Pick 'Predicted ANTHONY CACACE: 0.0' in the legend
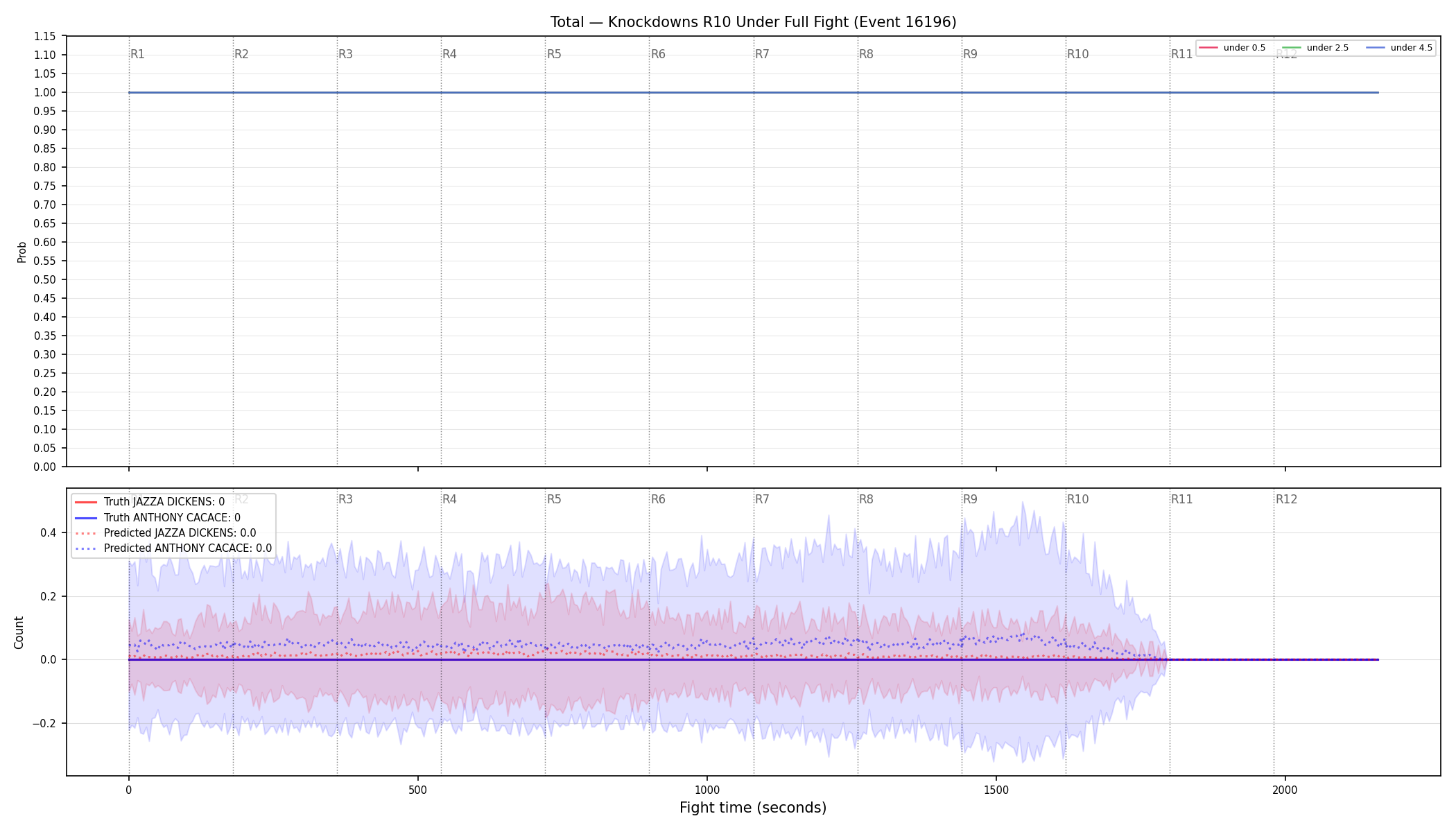 (x=173, y=548)
